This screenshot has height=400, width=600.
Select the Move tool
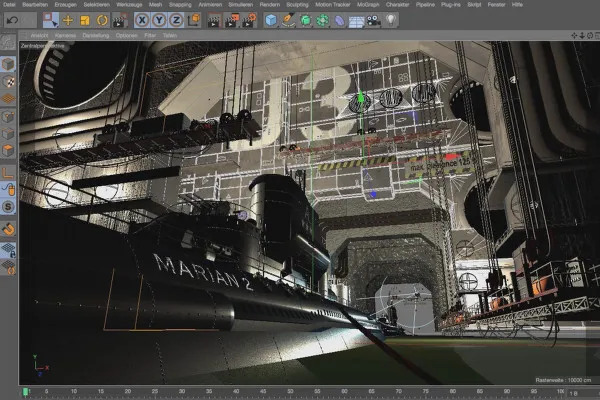pyautogui.click(x=68, y=20)
